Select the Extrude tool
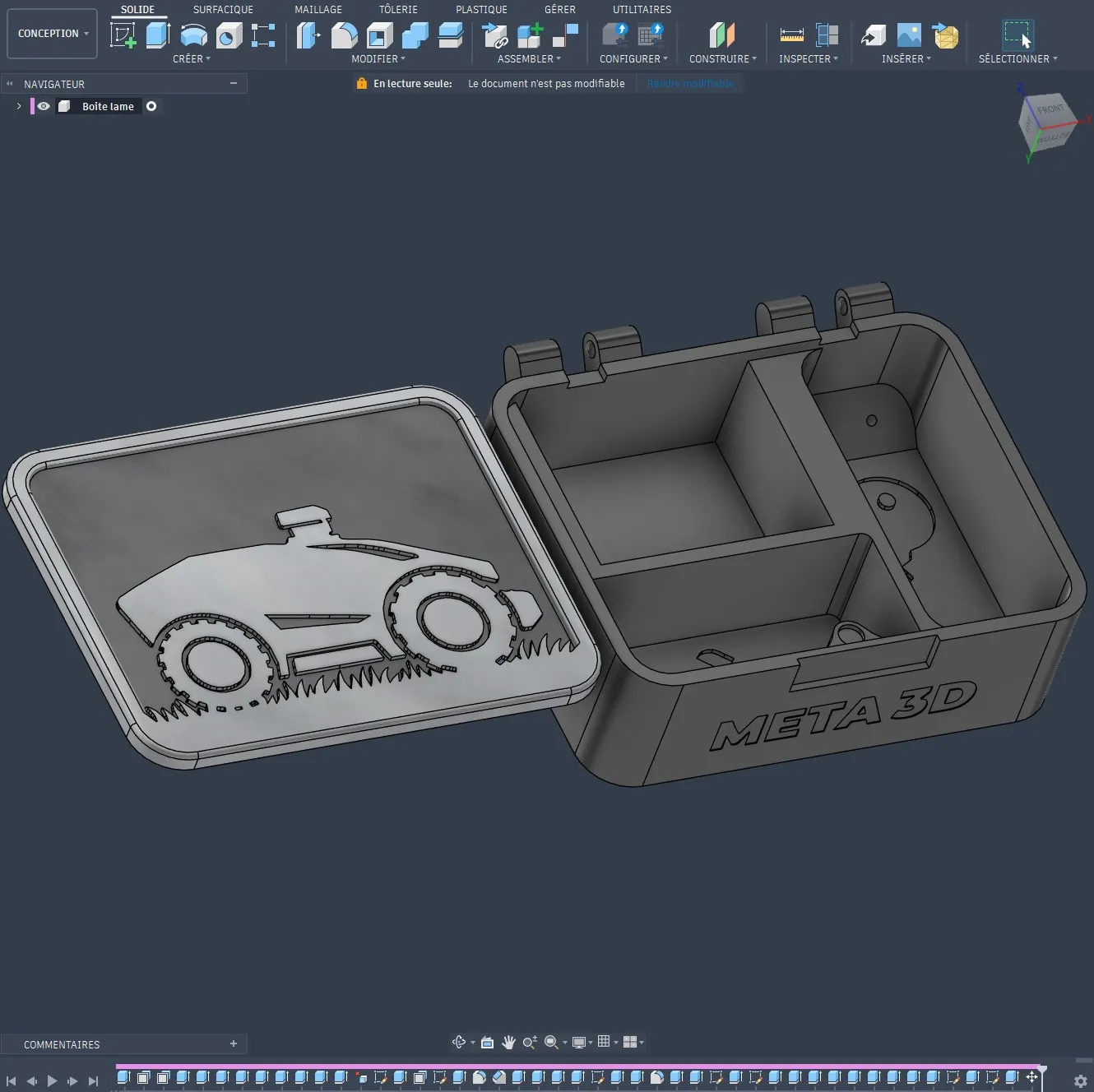This screenshot has height=1092, width=1094. [x=158, y=35]
